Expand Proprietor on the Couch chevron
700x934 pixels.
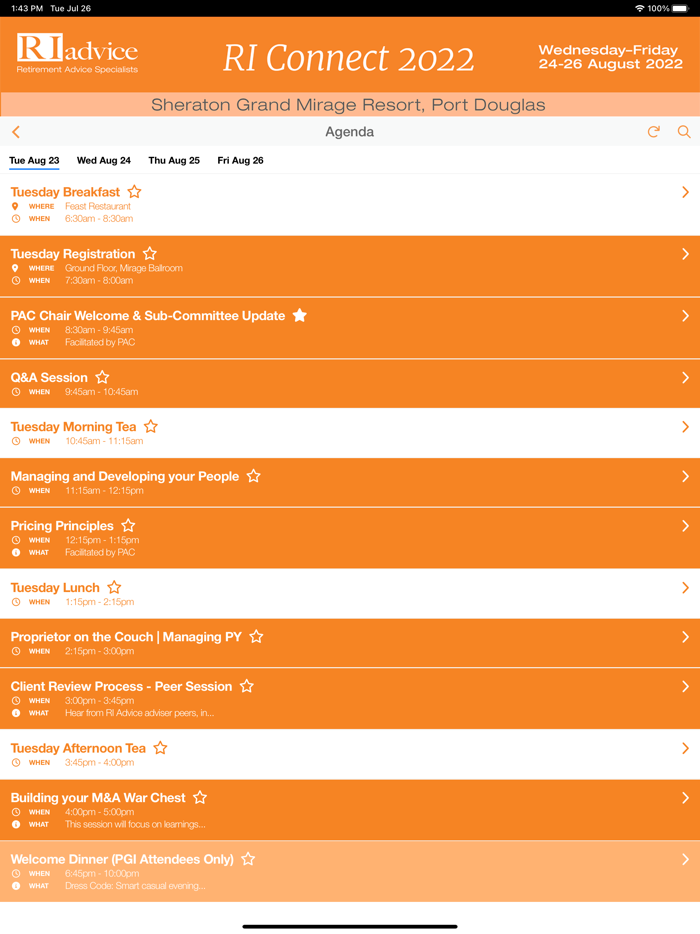(685, 637)
